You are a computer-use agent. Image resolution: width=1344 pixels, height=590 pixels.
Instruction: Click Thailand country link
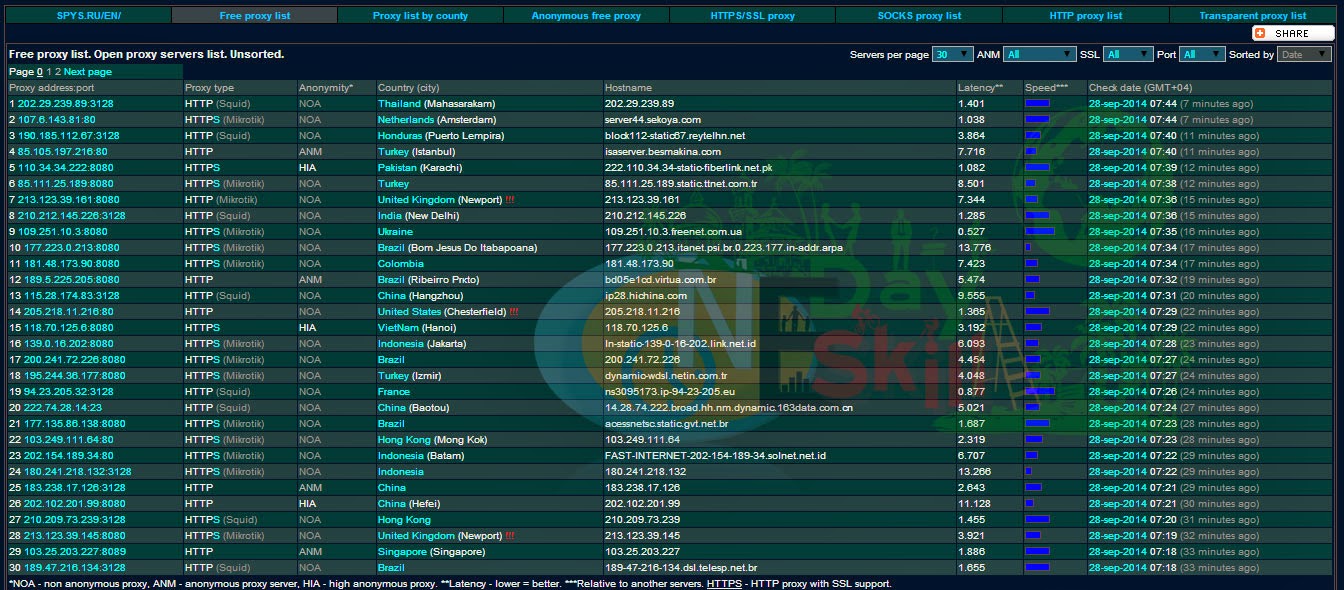coord(399,104)
